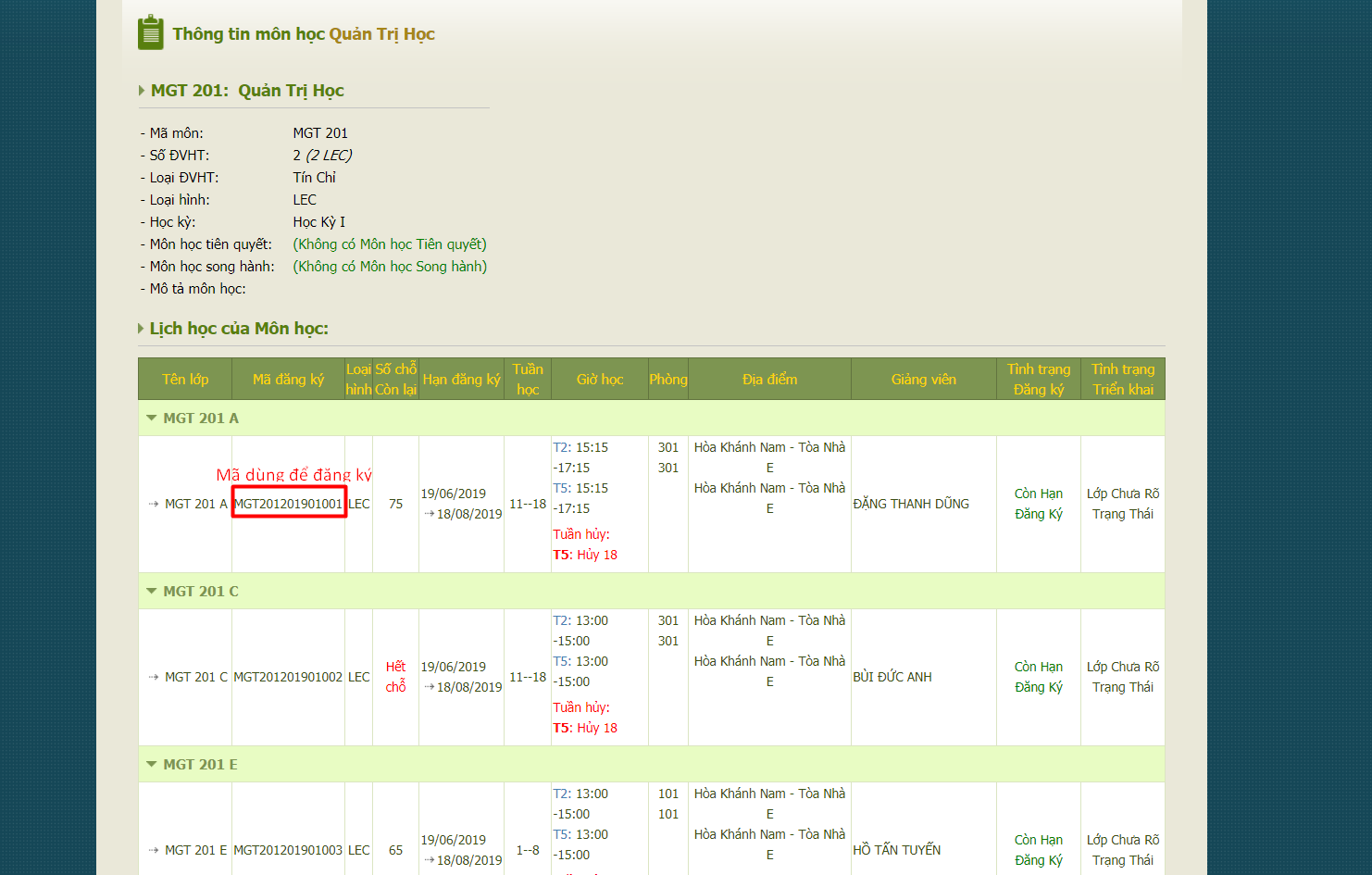Collapse the MGT 201 A group

tap(152, 419)
